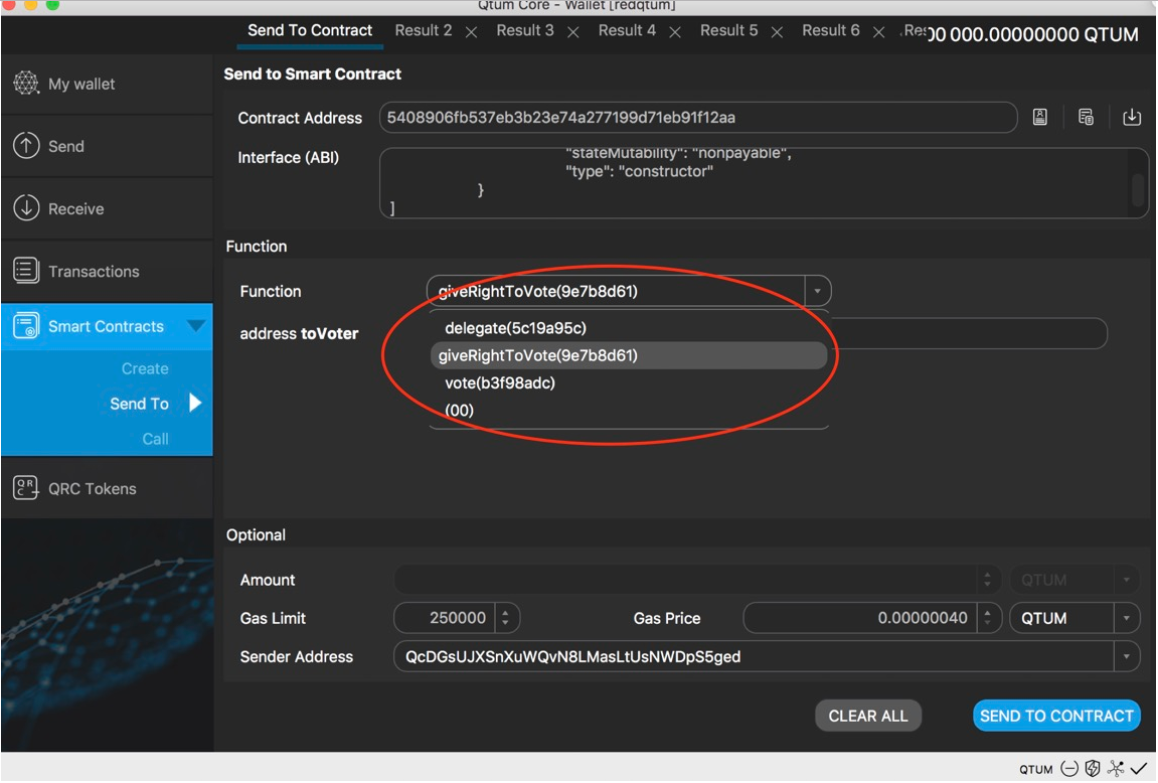Close the Result 6 tab with its X
The height and width of the screenshot is (783, 1158).
click(x=879, y=33)
